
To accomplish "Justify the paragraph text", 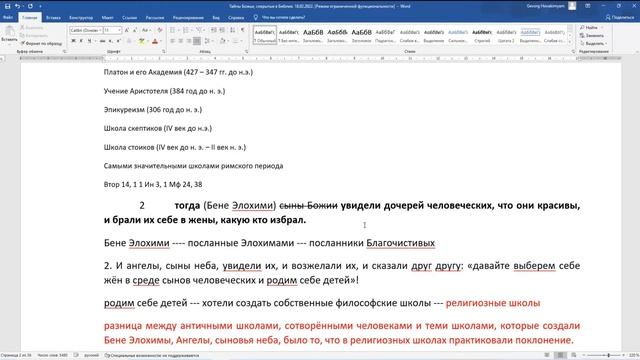I will coord(197,41).
